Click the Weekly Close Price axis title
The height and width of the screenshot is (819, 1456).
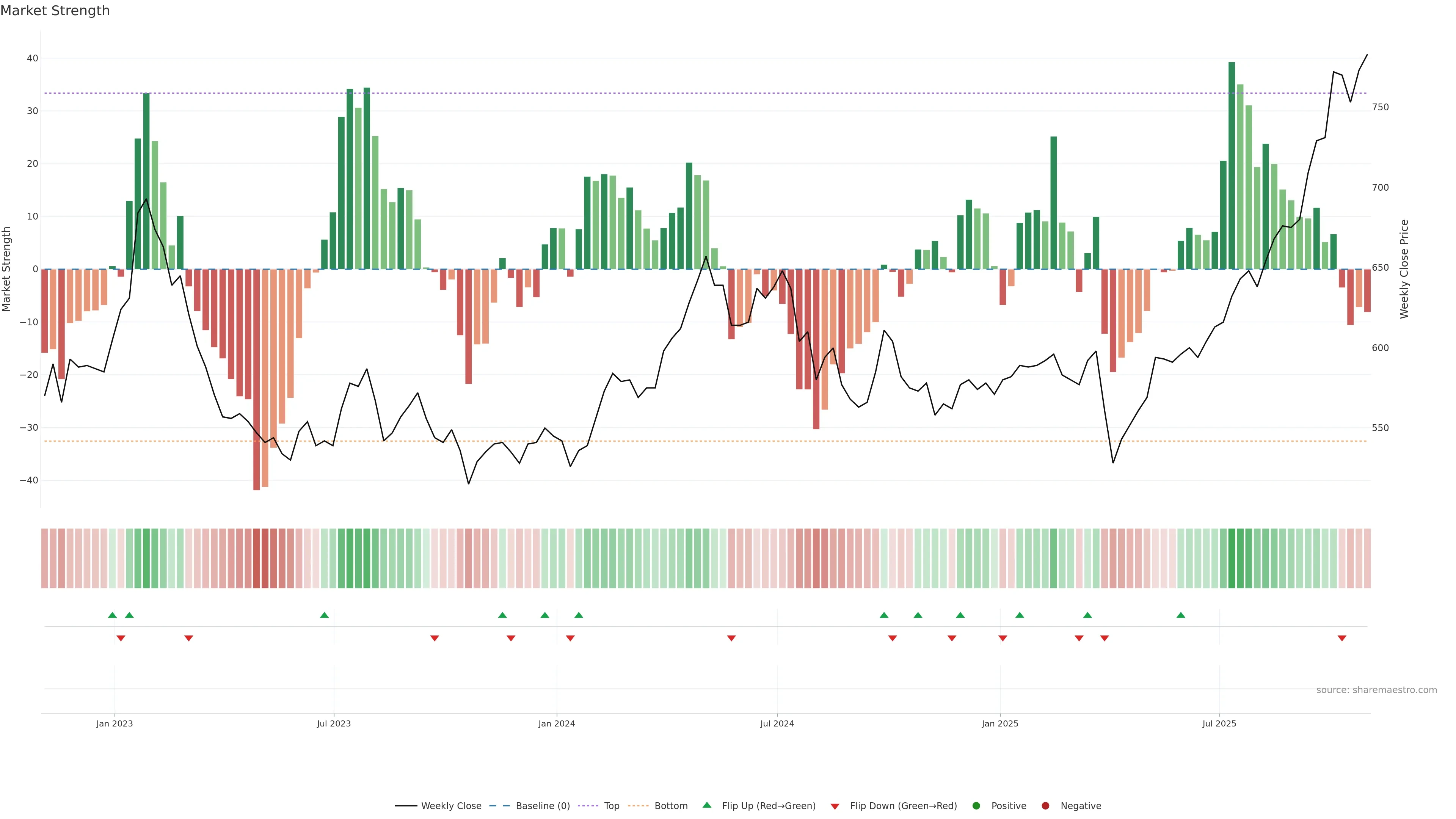click(x=1404, y=269)
